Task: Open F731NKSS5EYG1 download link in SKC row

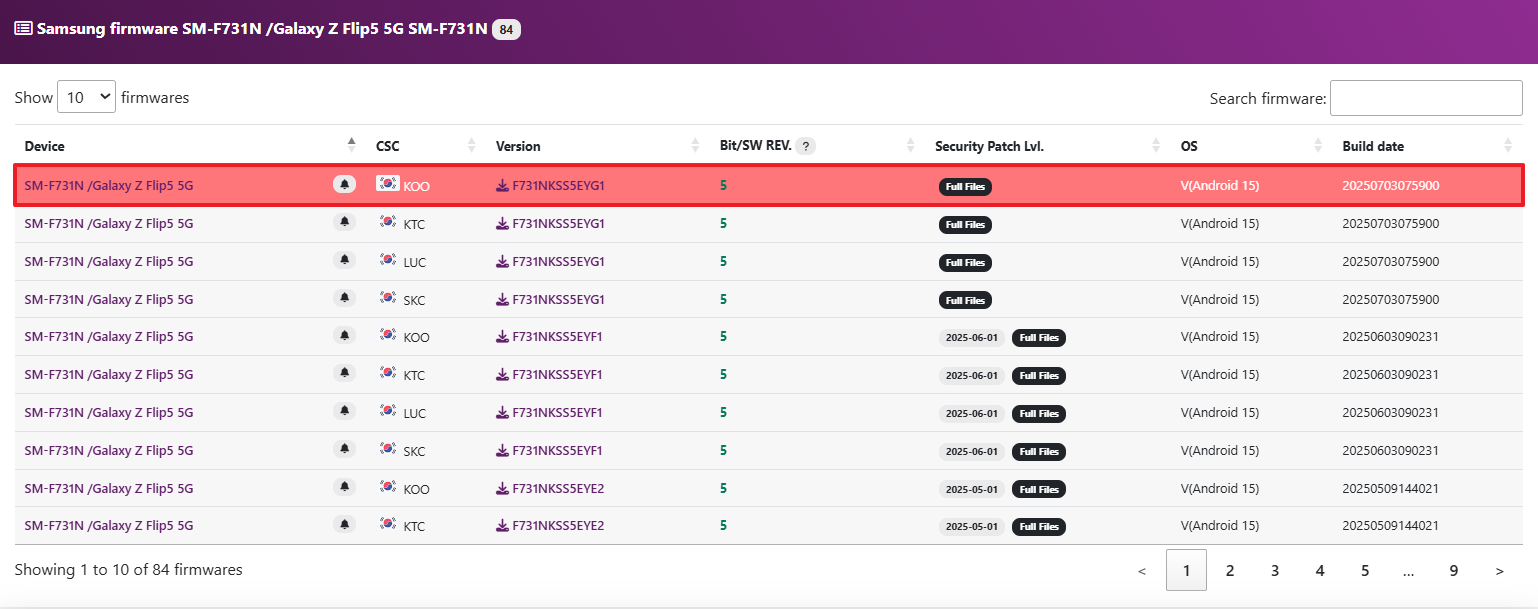Action: pyautogui.click(x=550, y=299)
